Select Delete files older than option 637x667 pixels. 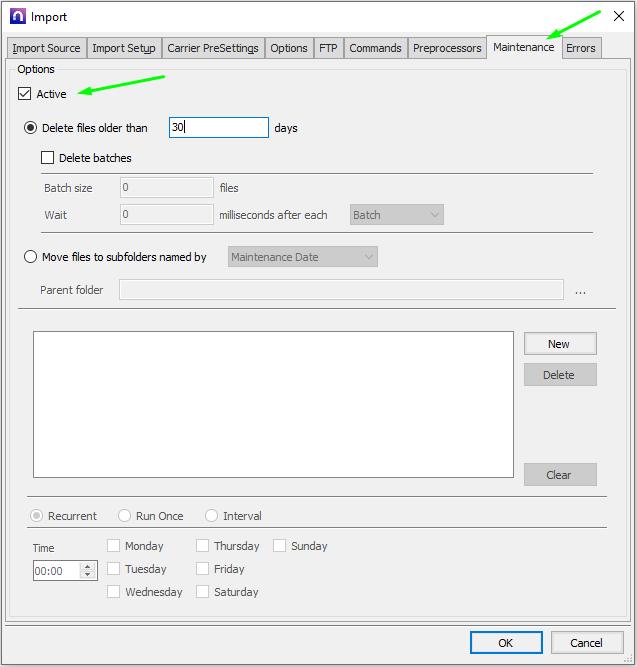(x=31, y=128)
